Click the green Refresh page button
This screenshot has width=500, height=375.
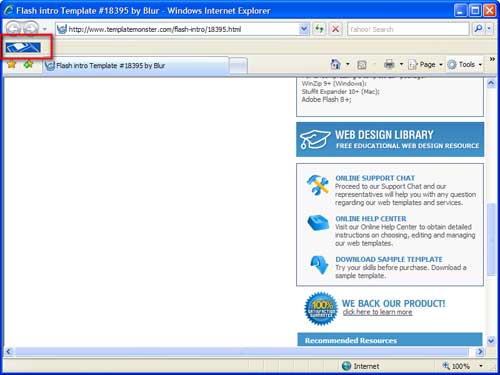click(x=319, y=29)
